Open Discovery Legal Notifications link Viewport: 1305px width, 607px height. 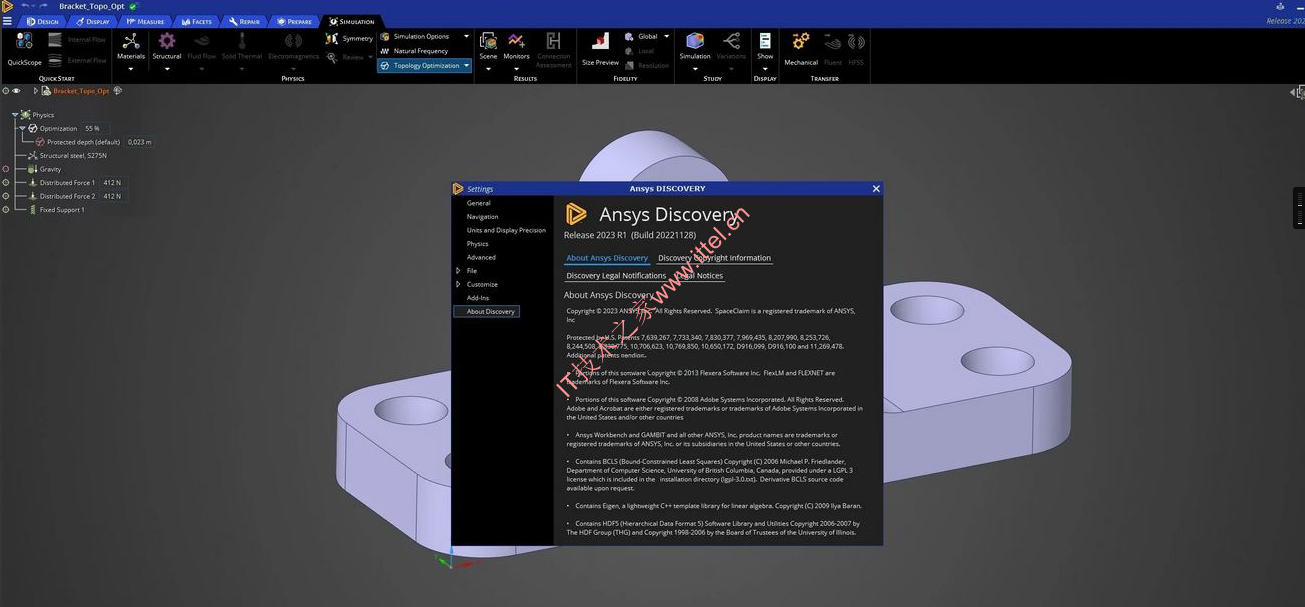tap(616, 276)
